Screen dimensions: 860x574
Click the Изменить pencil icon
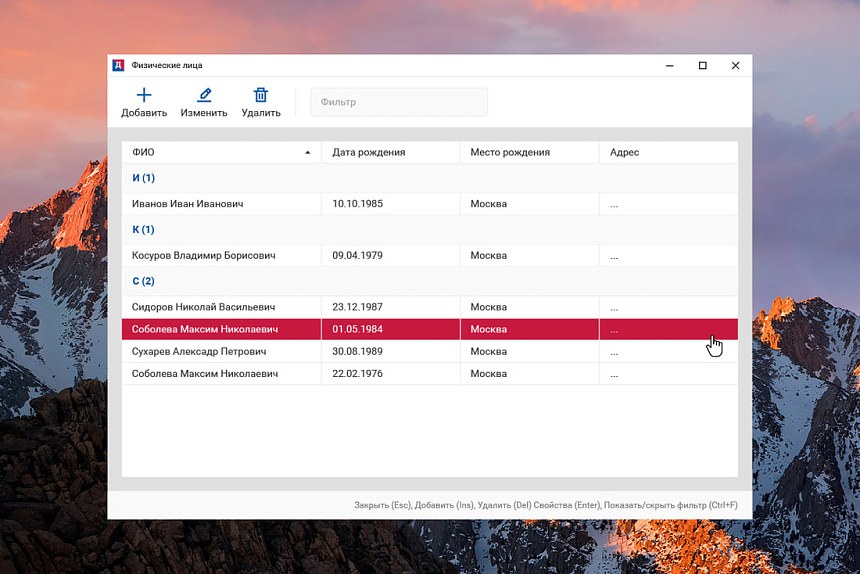click(204, 95)
